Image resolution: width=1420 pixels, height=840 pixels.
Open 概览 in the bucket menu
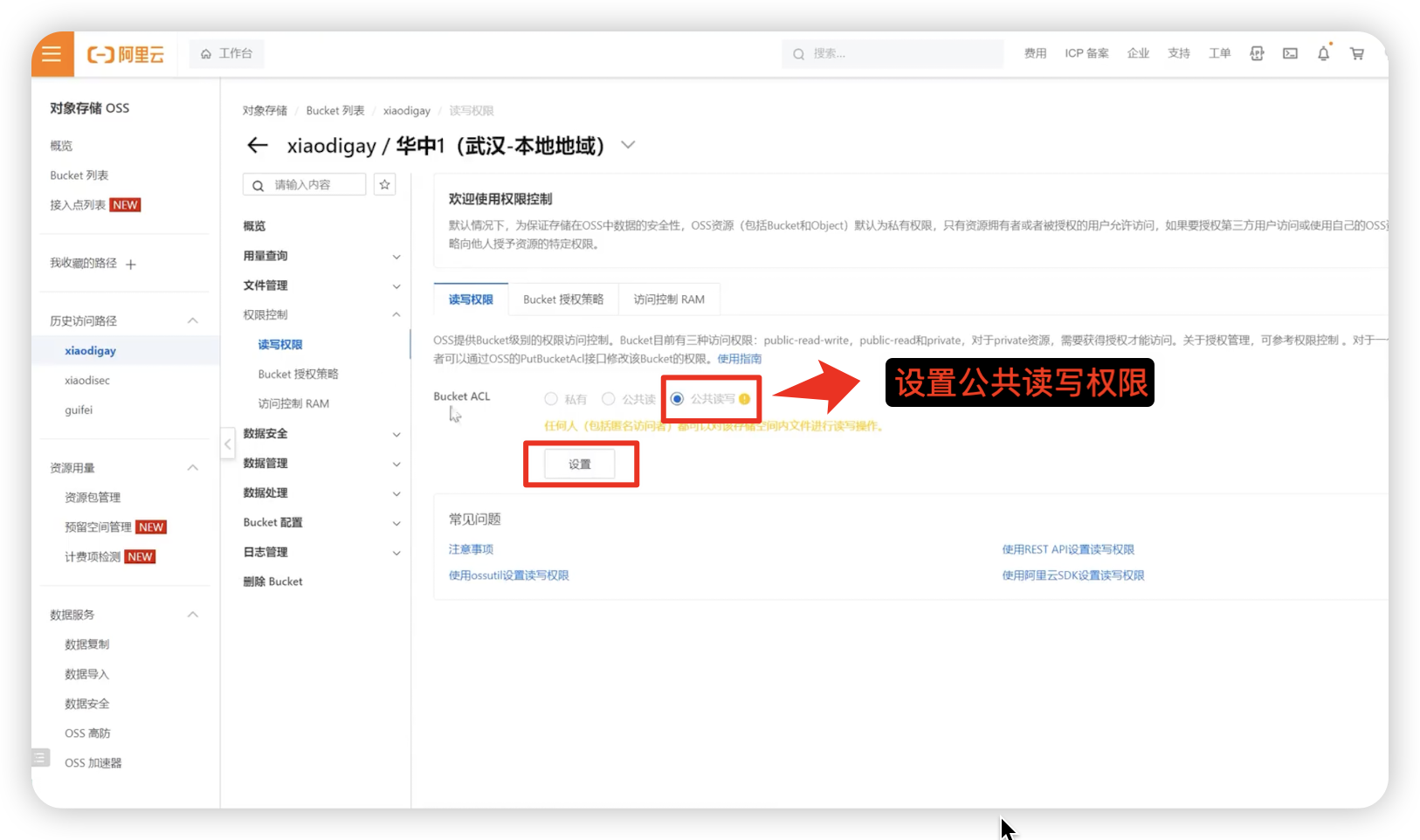[254, 226]
